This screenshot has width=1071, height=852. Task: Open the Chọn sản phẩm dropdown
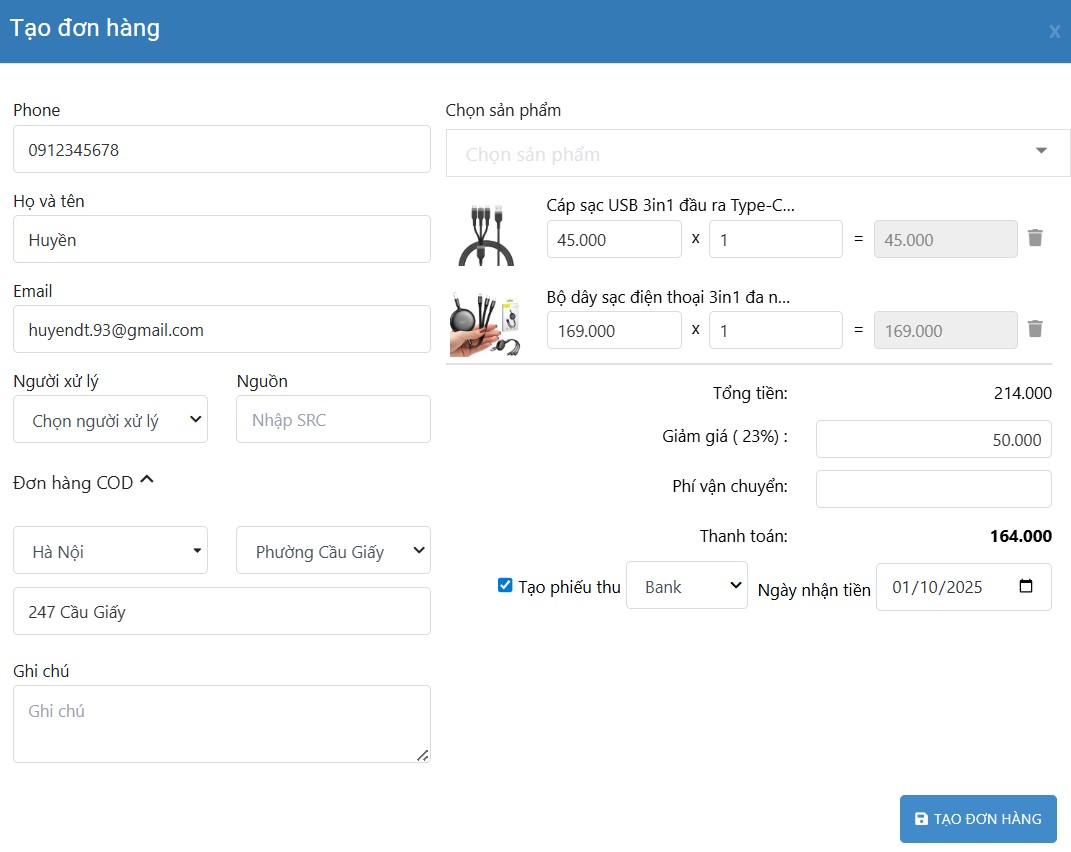point(757,153)
